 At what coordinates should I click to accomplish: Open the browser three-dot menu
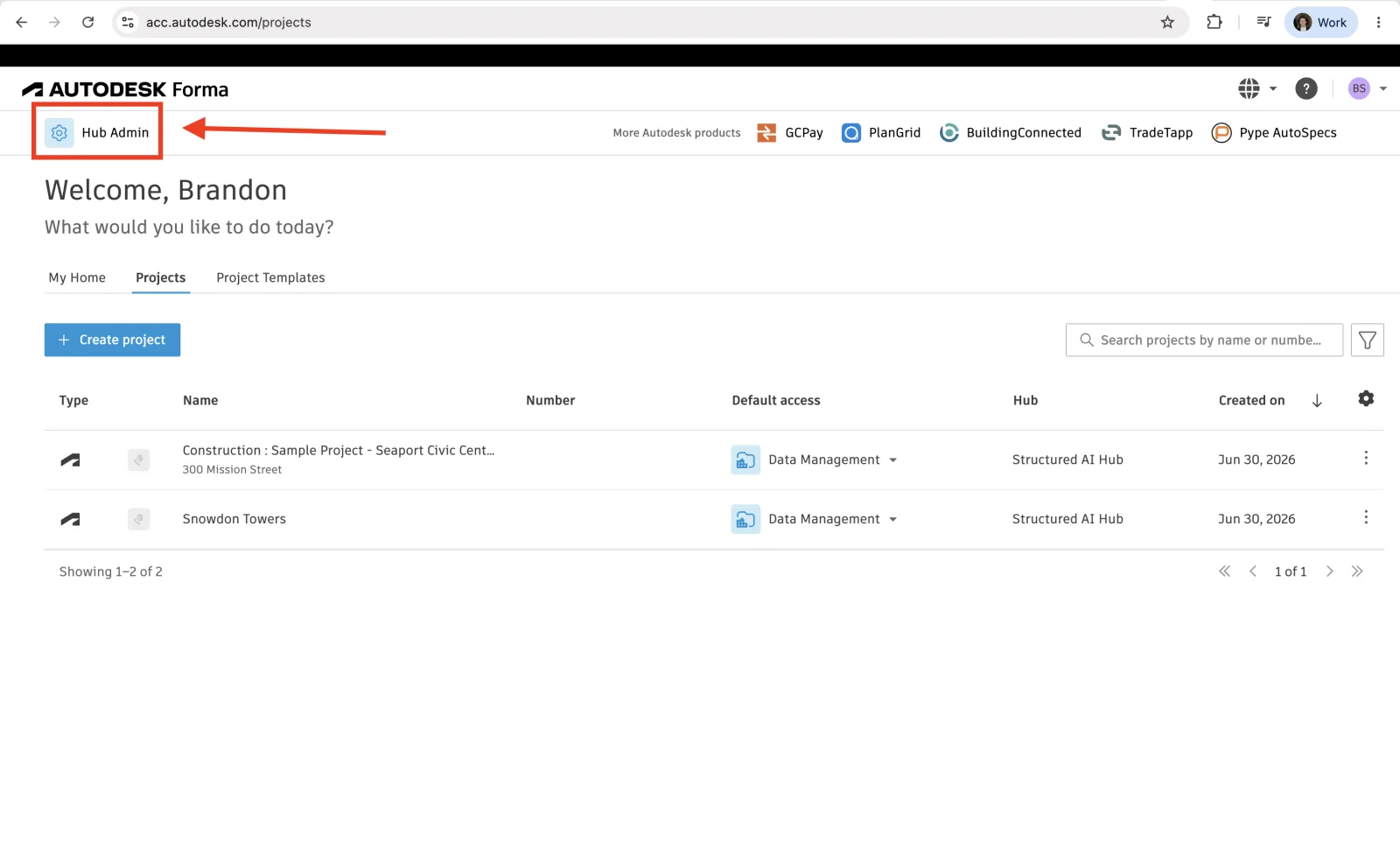coord(1379,22)
